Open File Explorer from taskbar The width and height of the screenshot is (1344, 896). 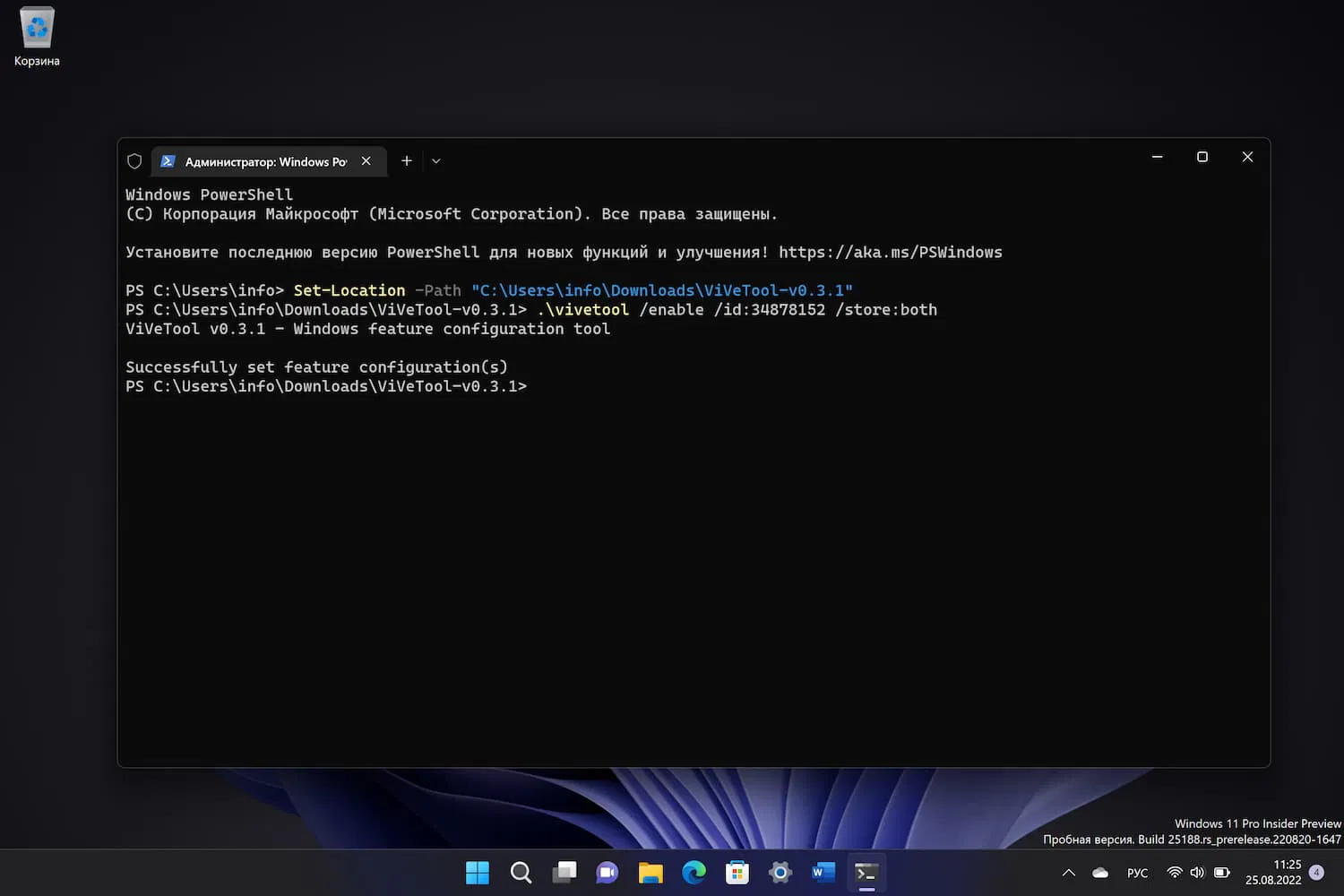click(x=650, y=873)
